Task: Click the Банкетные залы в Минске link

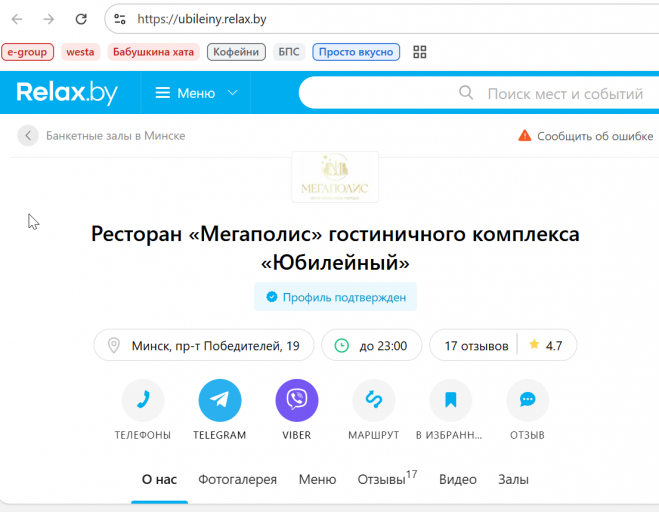Action: point(116,136)
